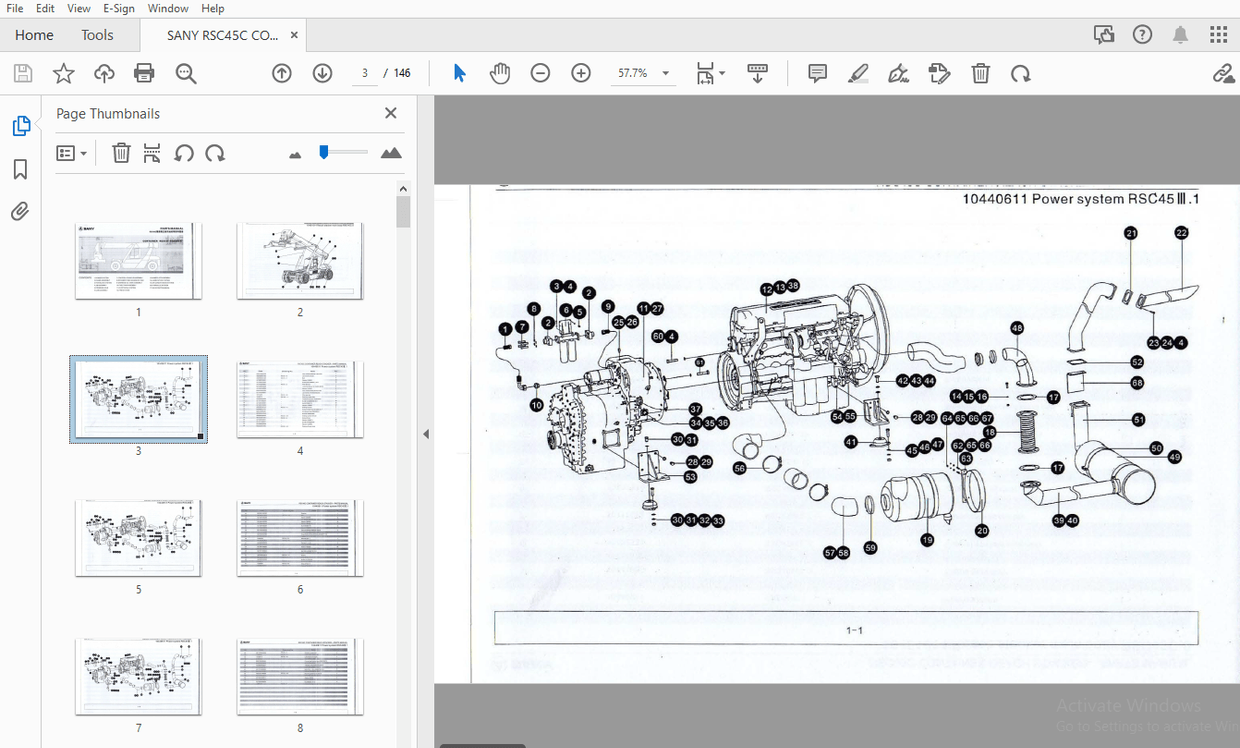Toggle the Page Thumbnails panel icon
The image size is (1240, 748).
(x=20, y=126)
